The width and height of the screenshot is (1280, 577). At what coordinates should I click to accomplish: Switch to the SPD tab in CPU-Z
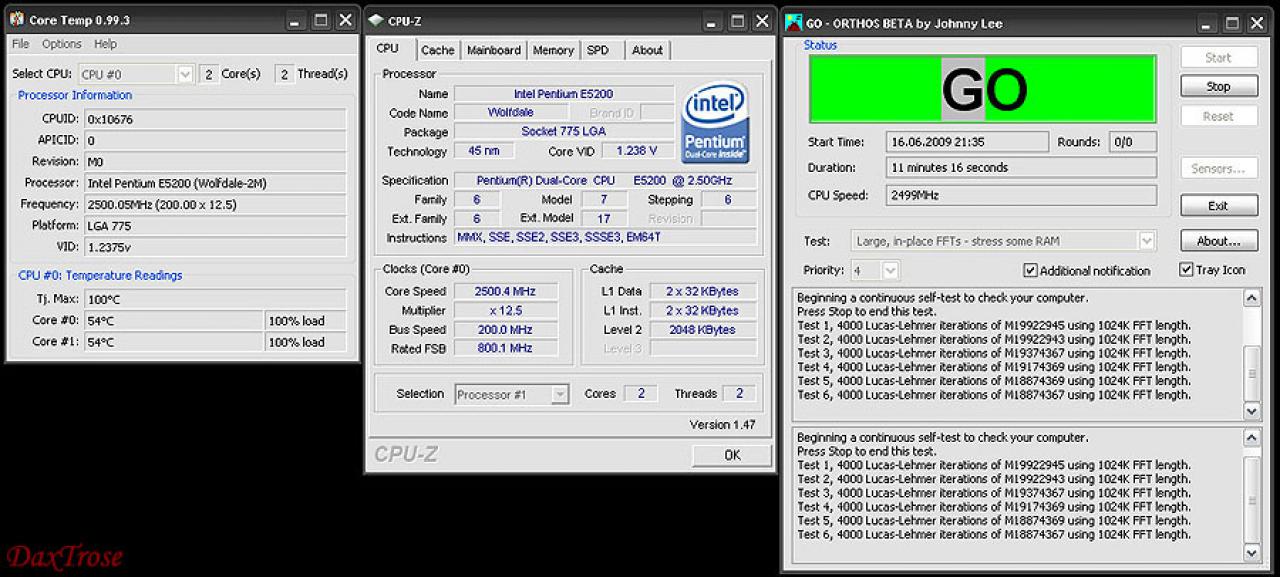pos(598,50)
